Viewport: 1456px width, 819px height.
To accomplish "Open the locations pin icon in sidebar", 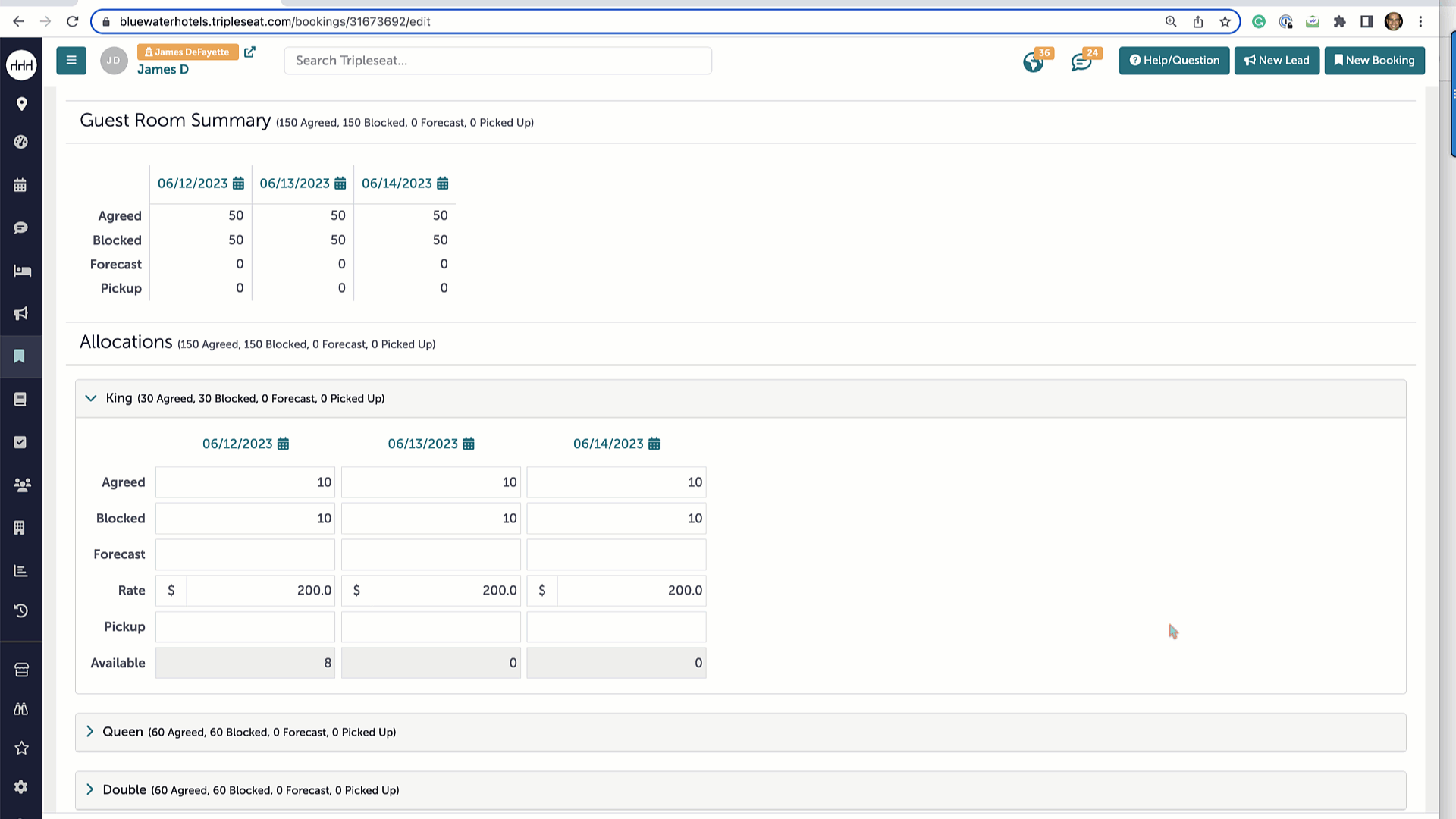I will click(21, 104).
